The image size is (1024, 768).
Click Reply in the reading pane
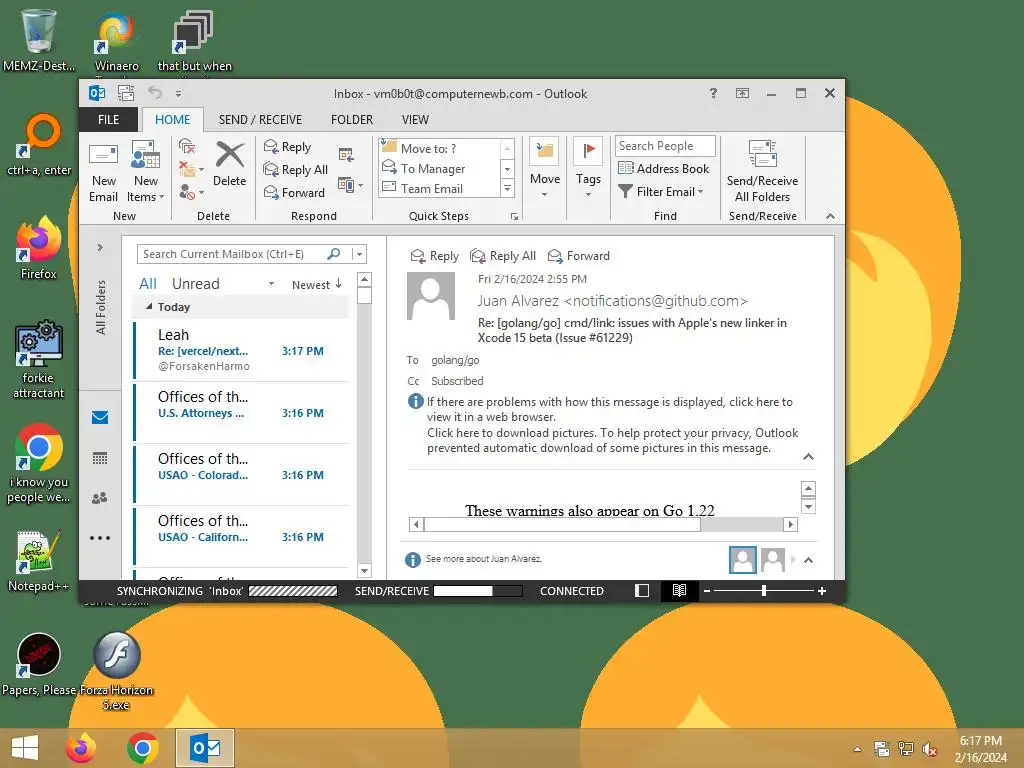[434, 256]
